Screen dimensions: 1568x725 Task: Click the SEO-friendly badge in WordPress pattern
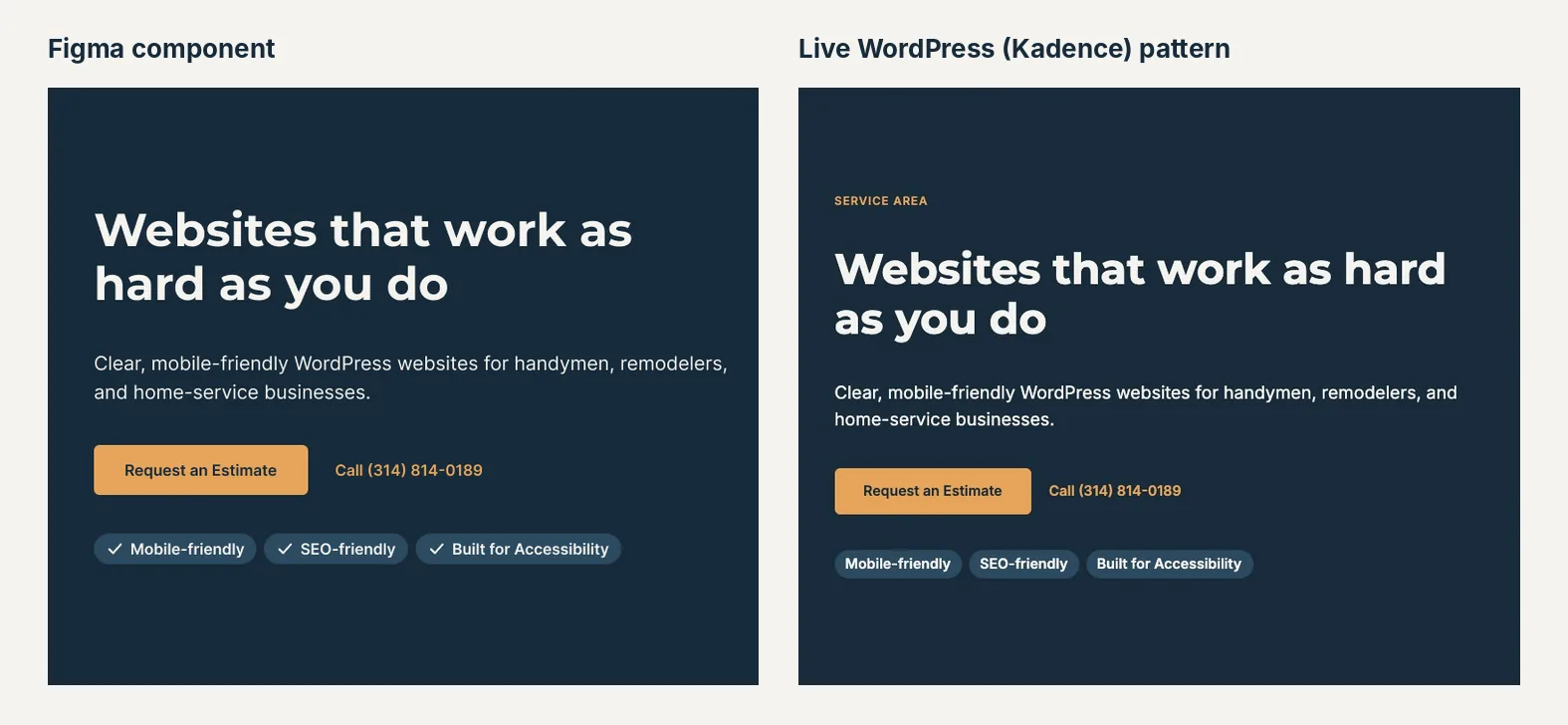click(x=1023, y=564)
